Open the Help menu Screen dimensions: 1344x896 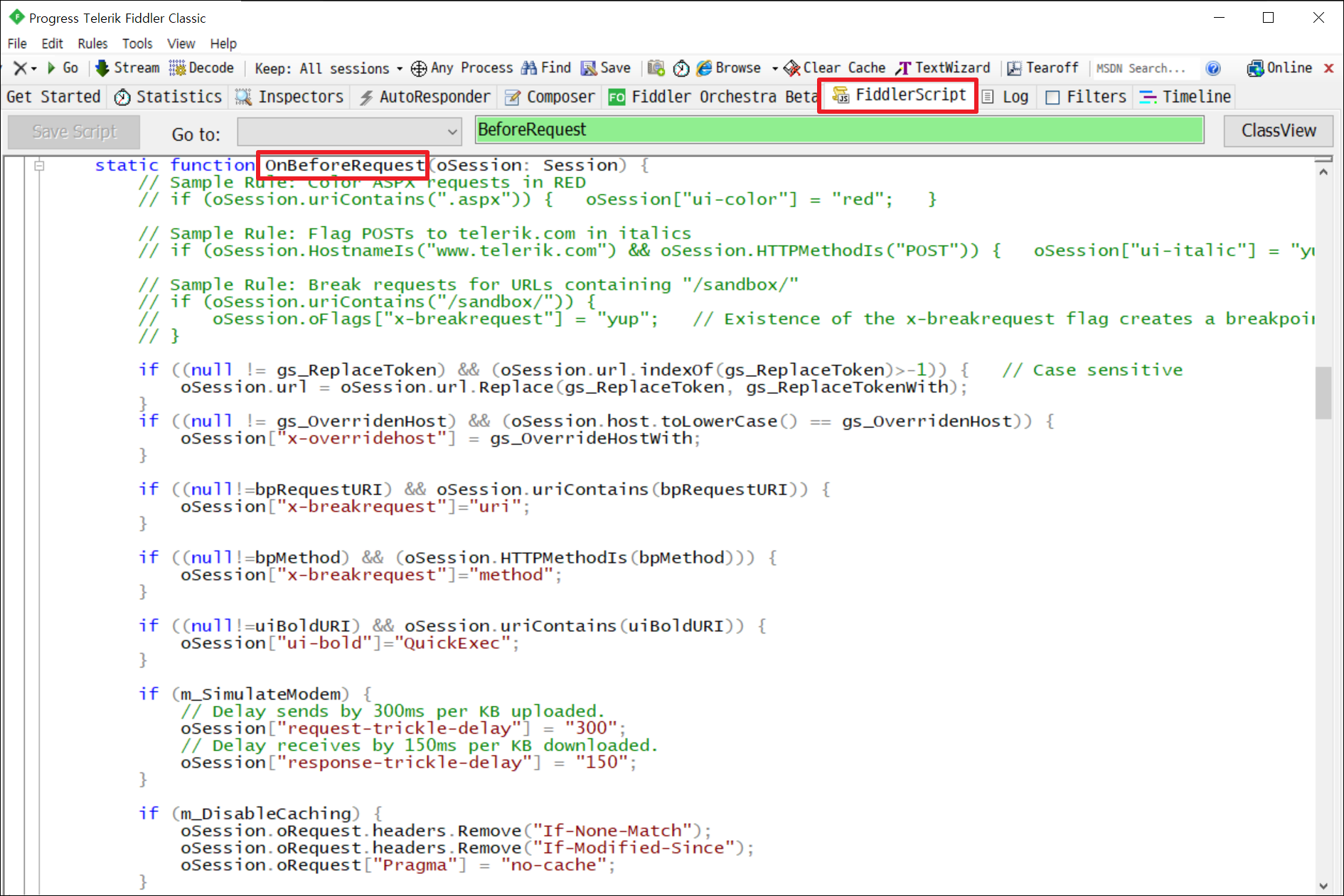click(223, 43)
